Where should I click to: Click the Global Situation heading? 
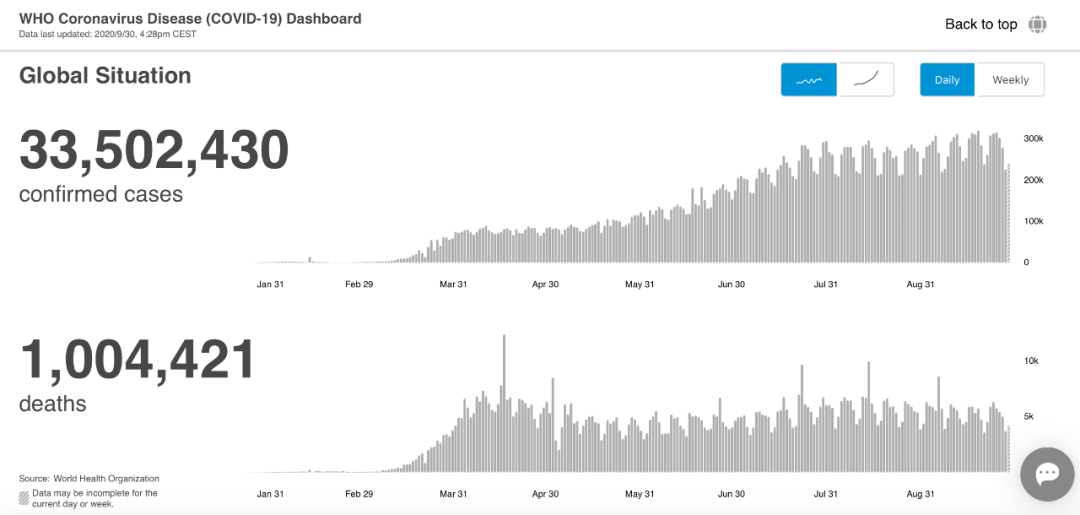[x=105, y=76]
